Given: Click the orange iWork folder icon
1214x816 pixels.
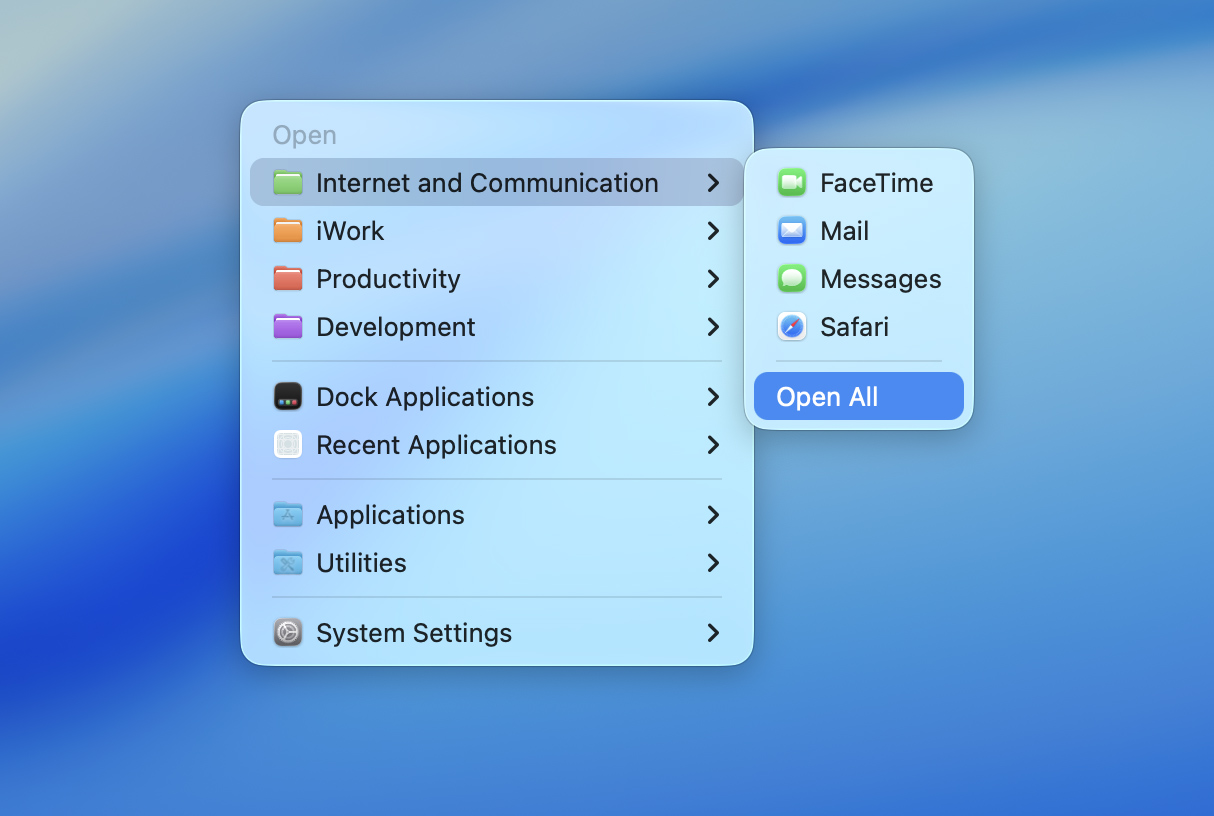Looking at the screenshot, I should pyautogui.click(x=288, y=231).
